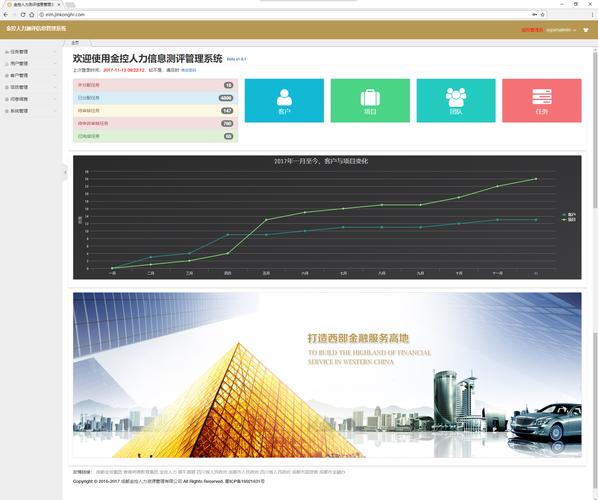Click the browser back arrow

5,14
